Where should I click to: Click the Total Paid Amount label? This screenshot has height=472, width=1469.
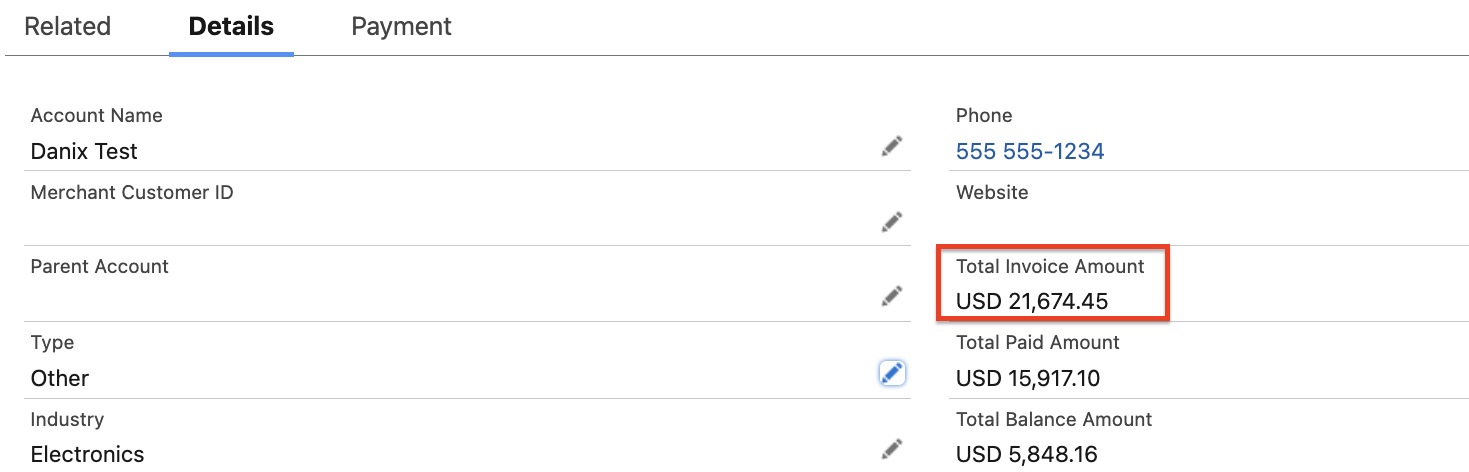point(1037,342)
